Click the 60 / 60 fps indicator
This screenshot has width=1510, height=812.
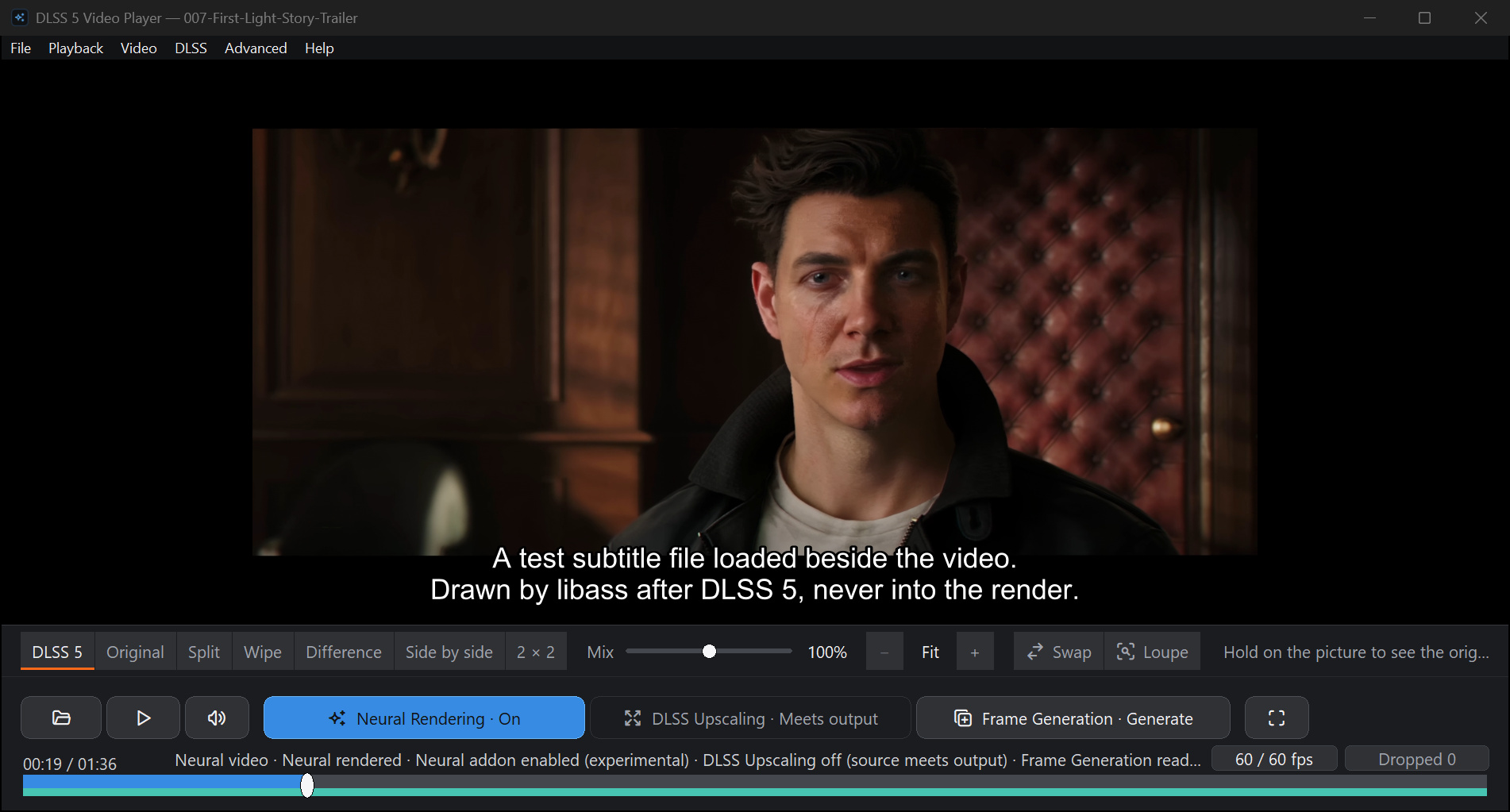1273,759
